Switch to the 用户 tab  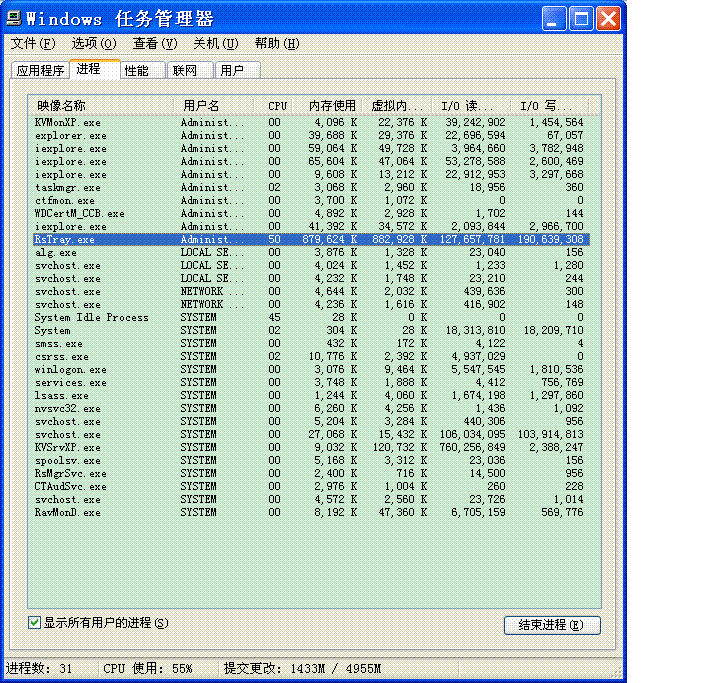point(238,70)
